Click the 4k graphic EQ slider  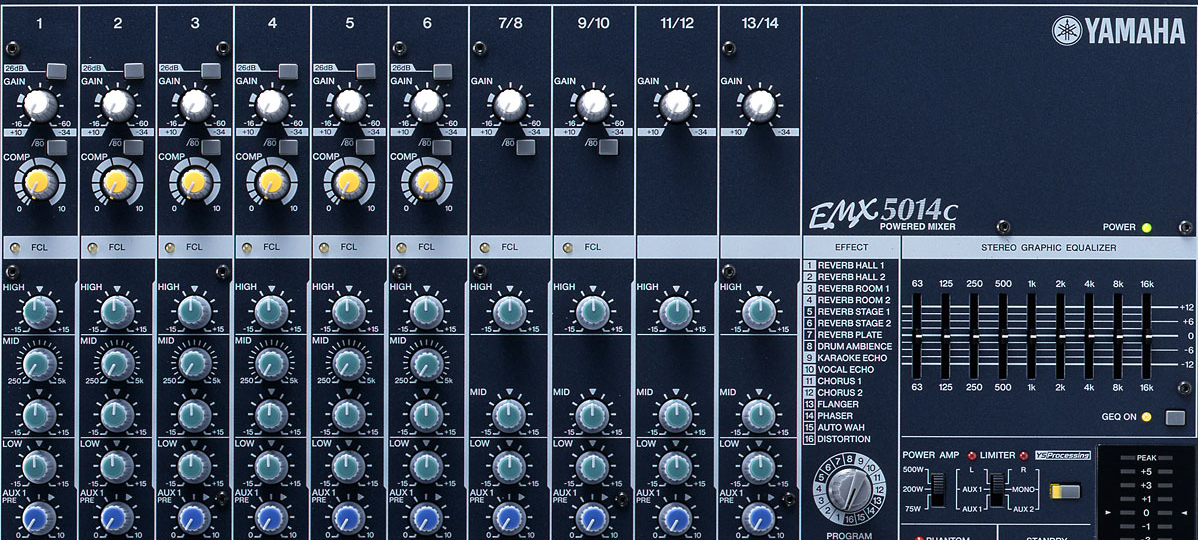pyautogui.click(x=1089, y=336)
